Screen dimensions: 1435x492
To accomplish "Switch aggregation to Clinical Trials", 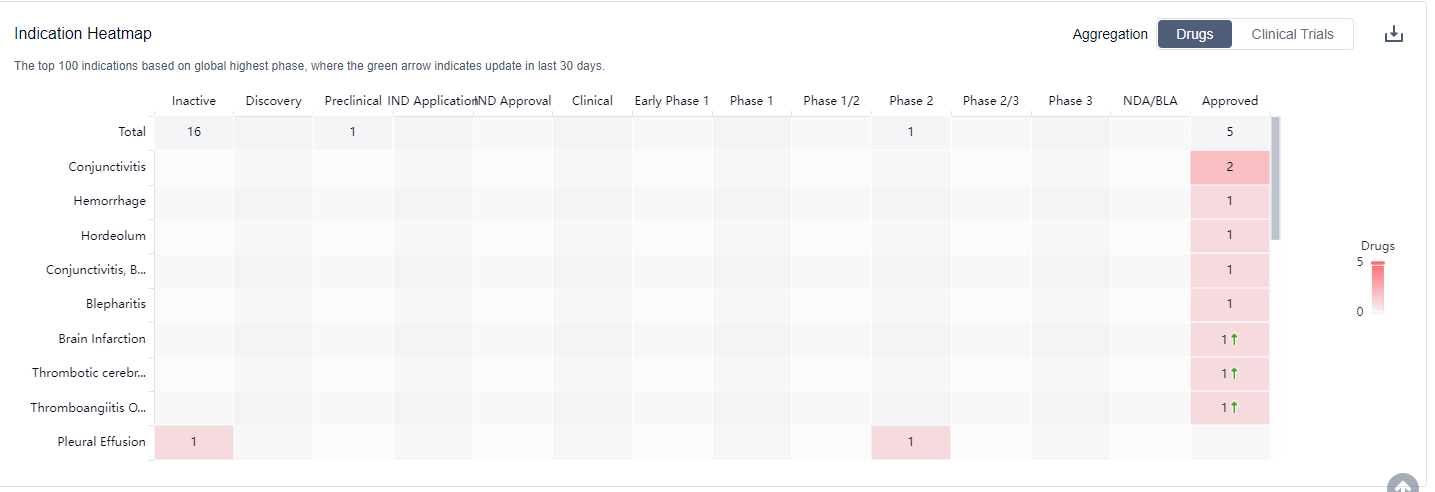I will 1292,34.
